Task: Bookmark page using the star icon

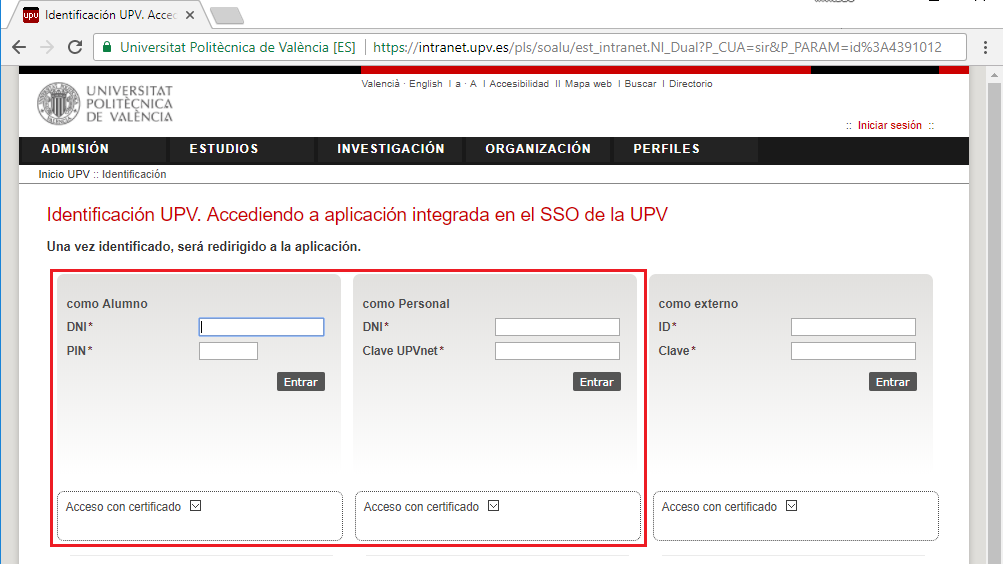Action: (x=984, y=47)
